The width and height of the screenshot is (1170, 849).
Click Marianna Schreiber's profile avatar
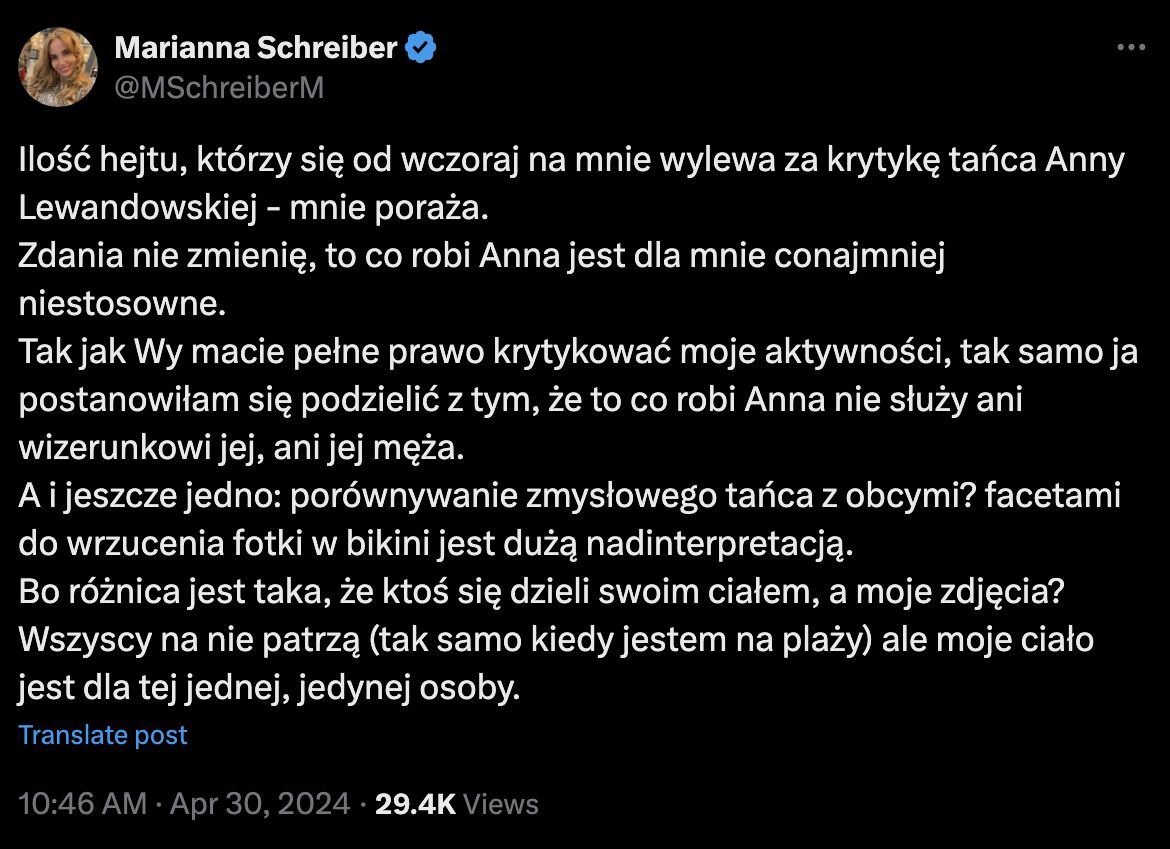click(58, 67)
